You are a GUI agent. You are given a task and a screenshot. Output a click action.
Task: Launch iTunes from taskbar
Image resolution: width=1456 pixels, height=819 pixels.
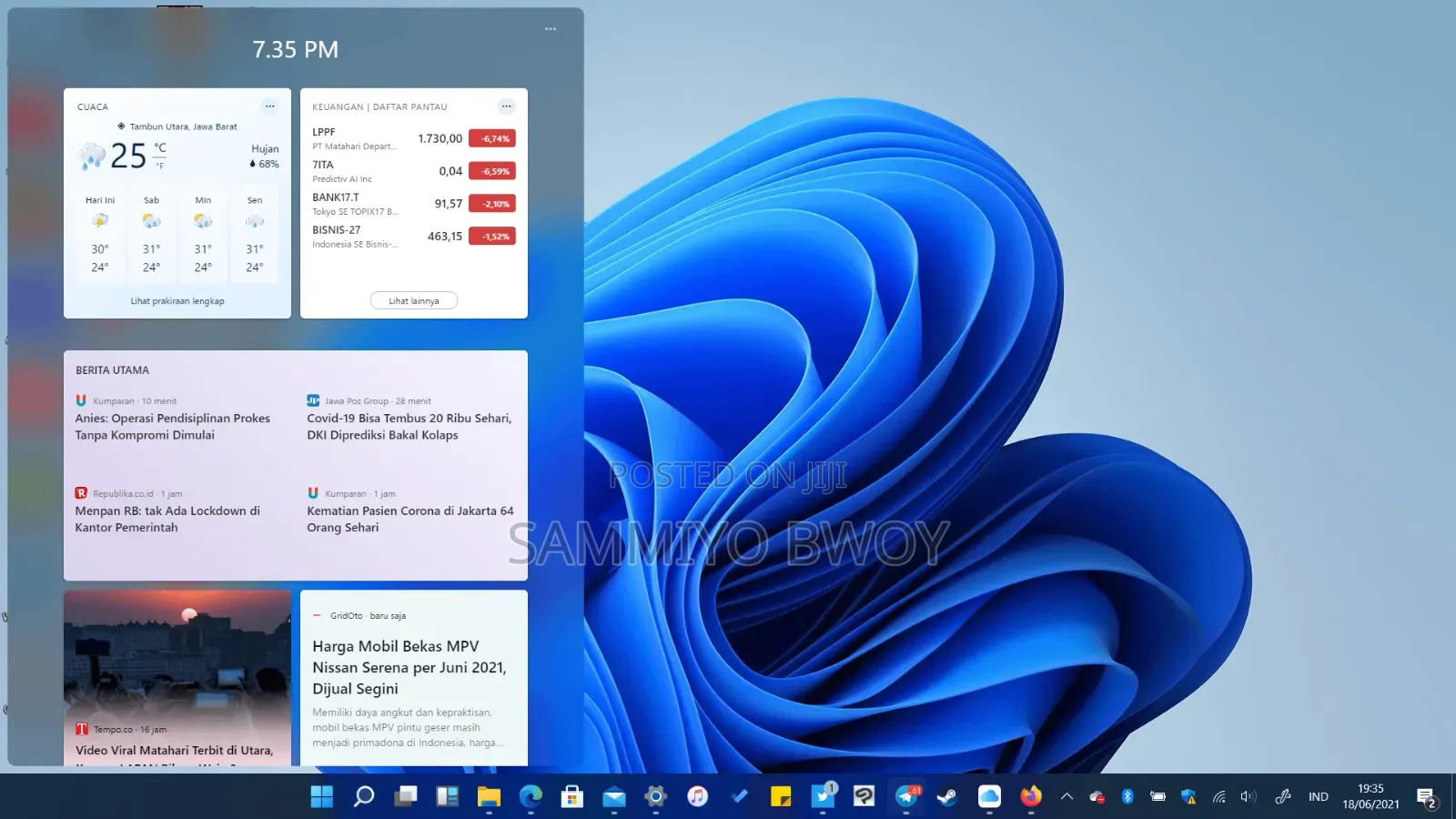(697, 796)
